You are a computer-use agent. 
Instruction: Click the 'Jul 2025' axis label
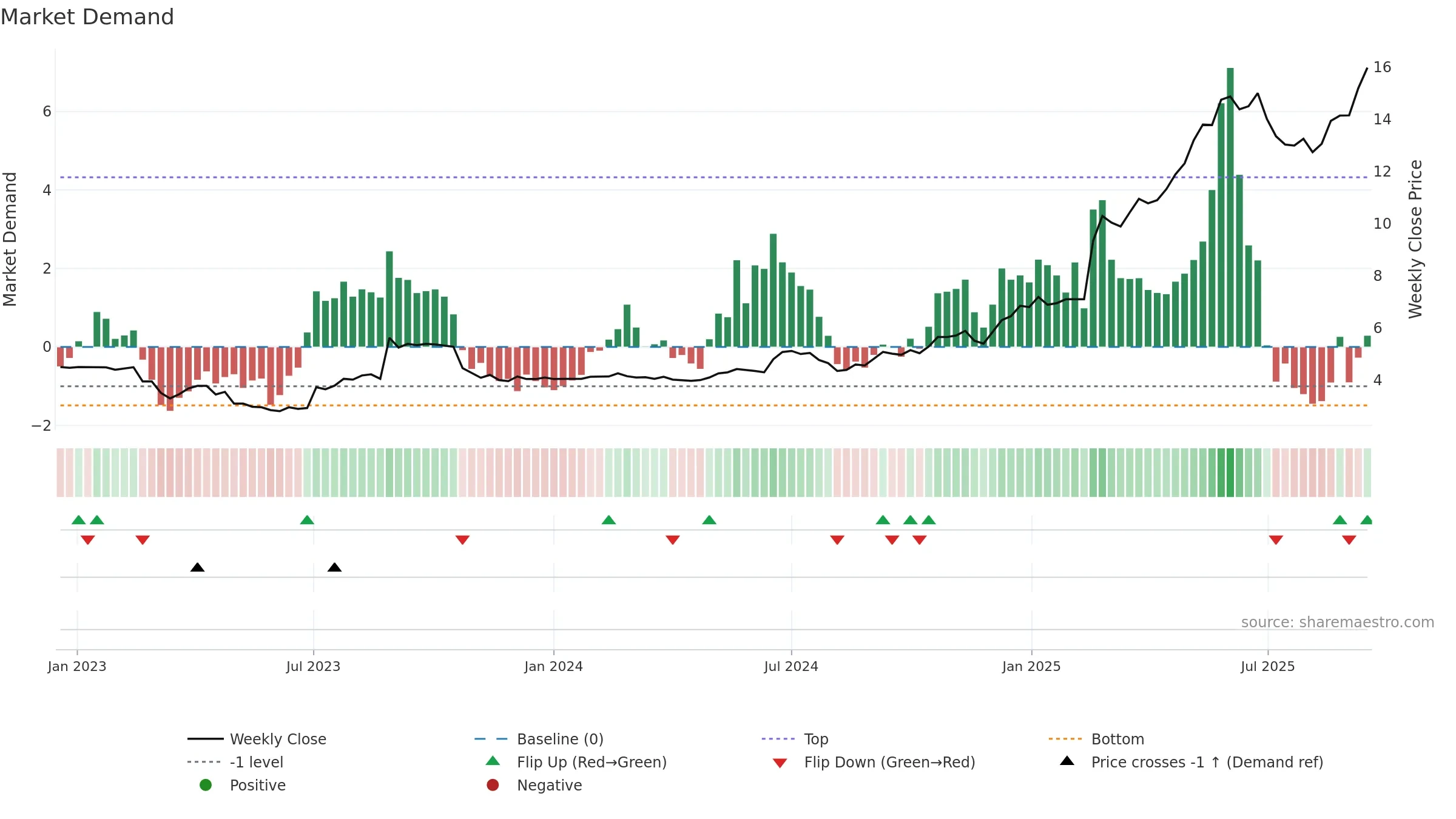coord(1268,666)
